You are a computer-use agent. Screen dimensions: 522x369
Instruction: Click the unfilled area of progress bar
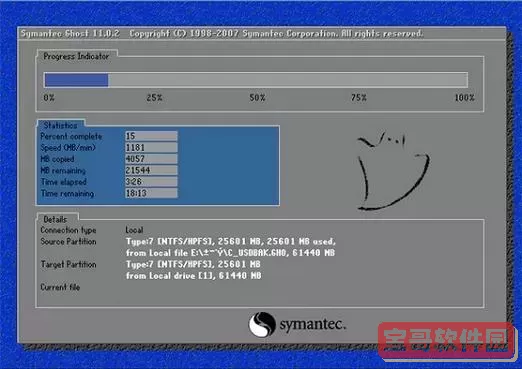coord(288,80)
